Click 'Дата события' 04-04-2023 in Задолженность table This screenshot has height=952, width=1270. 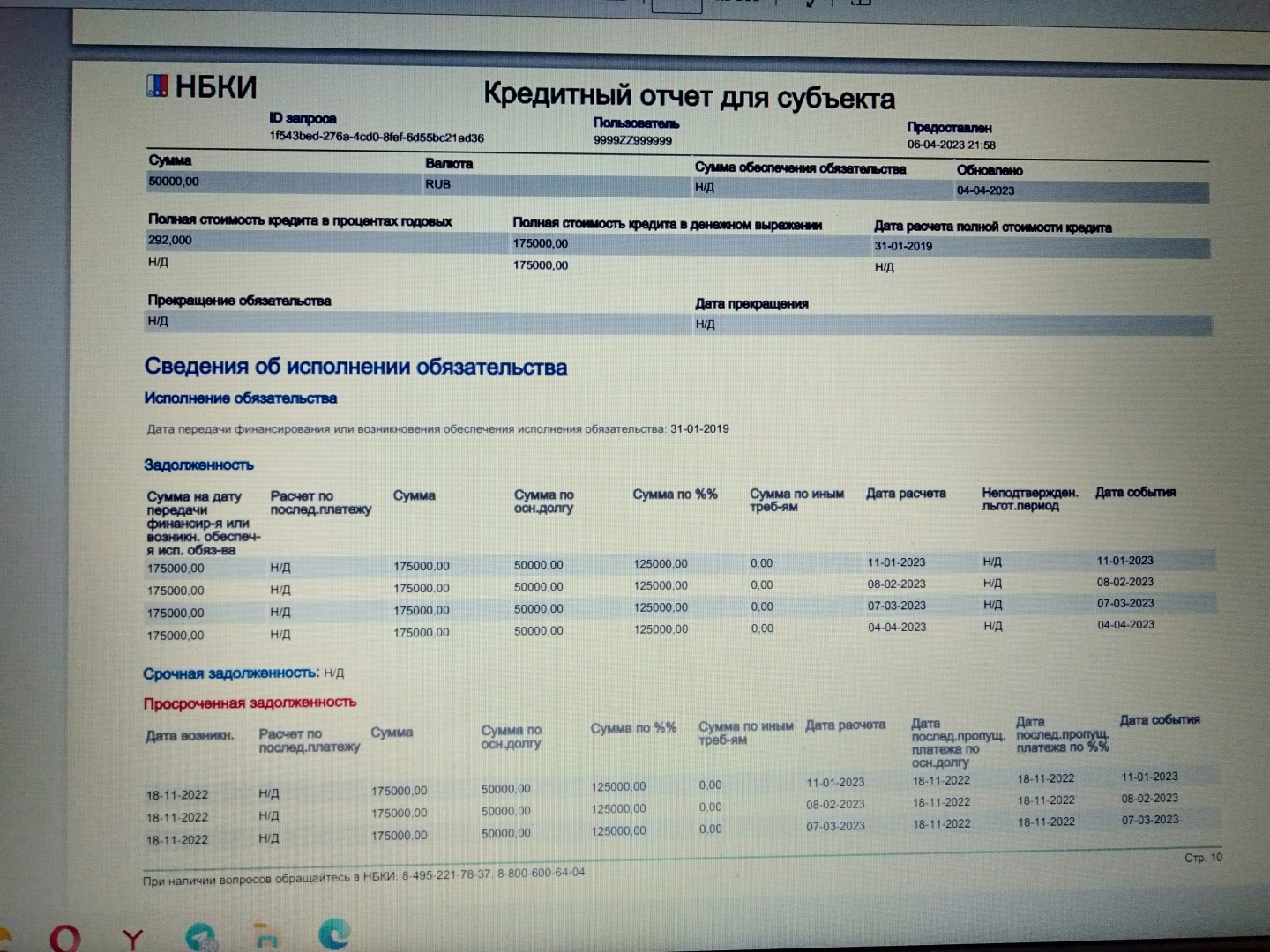pyautogui.click(x=1125, y=624)
